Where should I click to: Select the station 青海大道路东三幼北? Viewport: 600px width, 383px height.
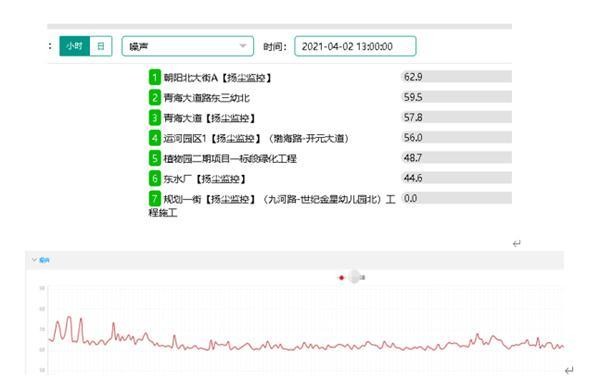[207, 98]
